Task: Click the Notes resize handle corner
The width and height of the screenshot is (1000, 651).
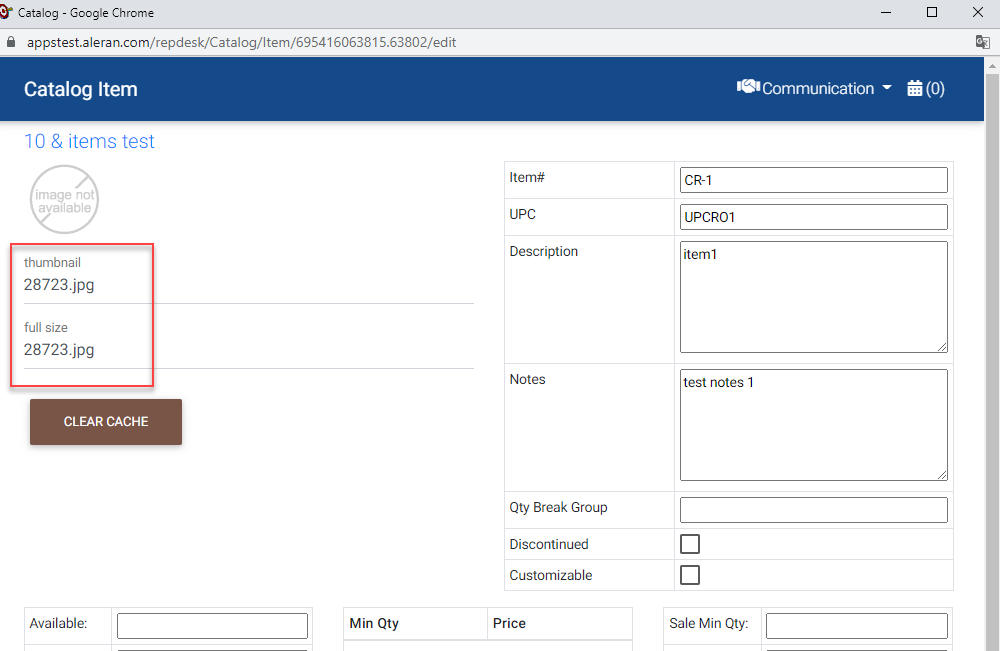Action: [x=942, y=475]
